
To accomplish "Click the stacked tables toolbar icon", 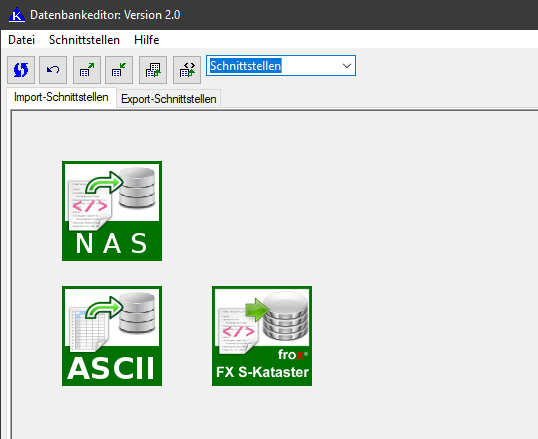I will tap(153, 70).
